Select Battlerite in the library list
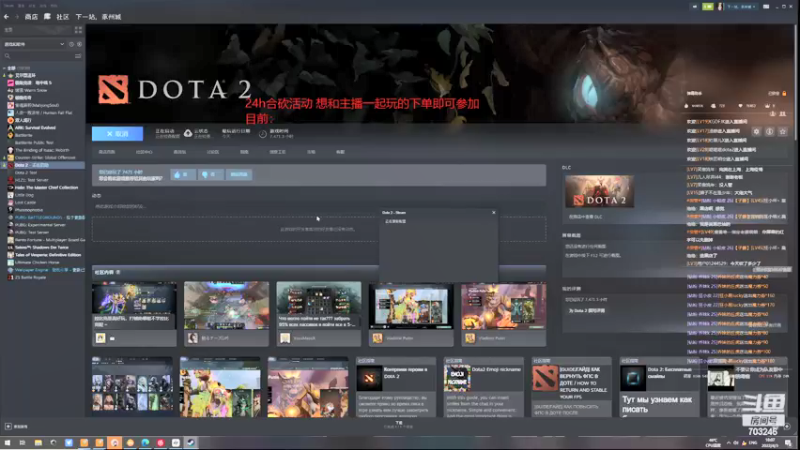 click(23, 135)
